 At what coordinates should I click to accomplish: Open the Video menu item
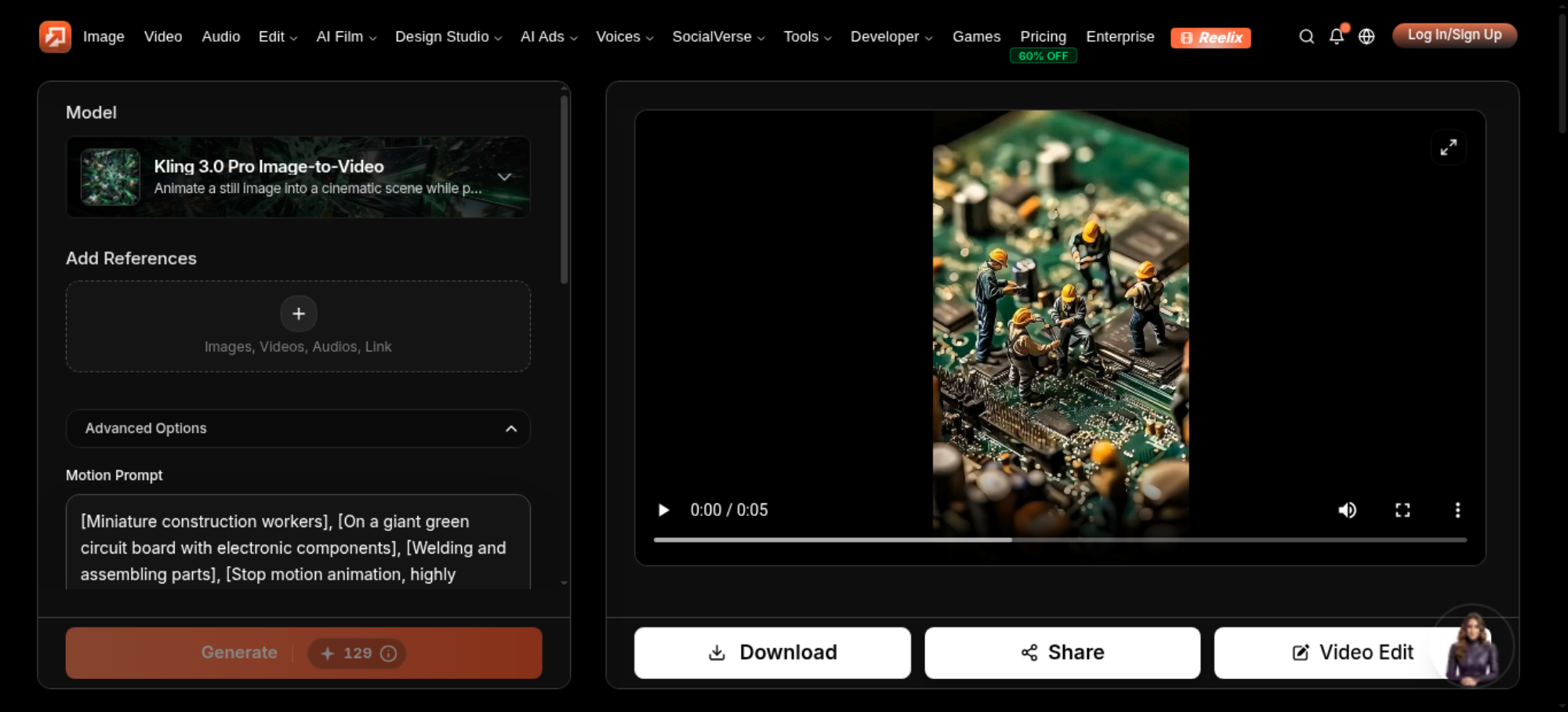[163, 37]
